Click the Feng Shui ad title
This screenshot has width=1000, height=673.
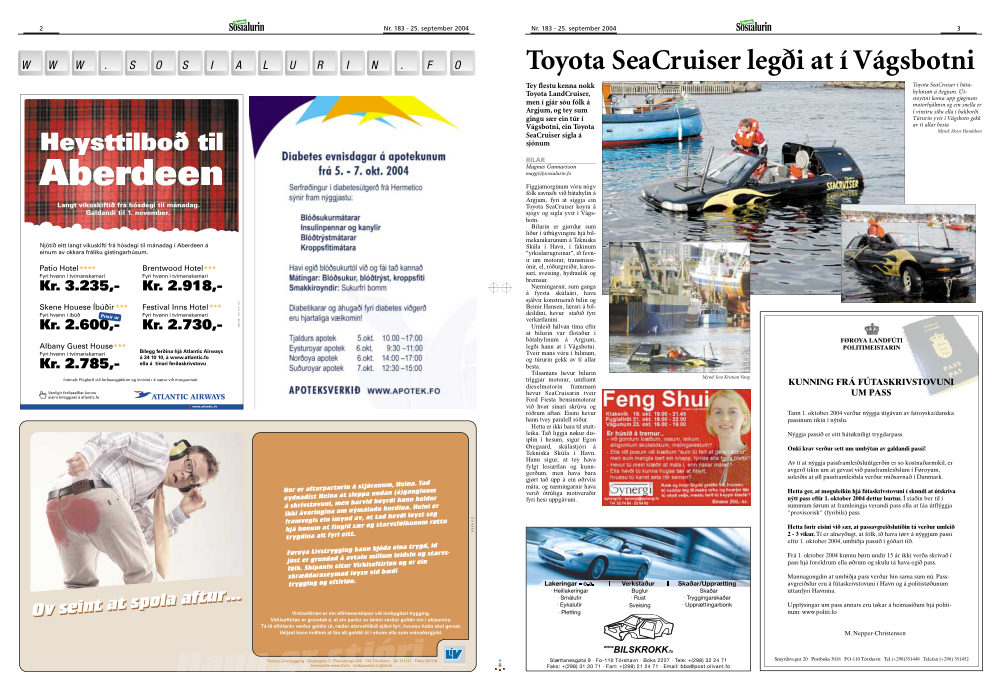656,399
